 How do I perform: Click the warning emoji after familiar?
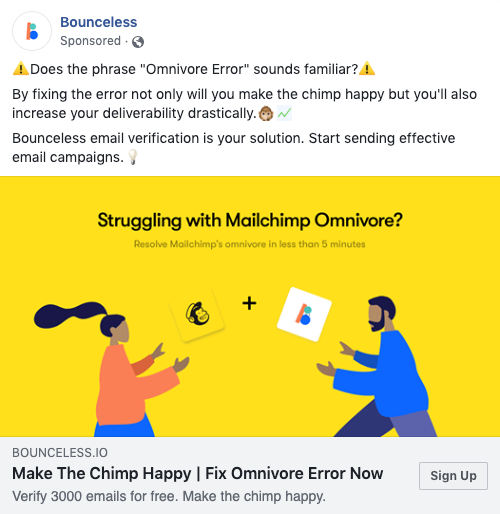pos(367,69)
